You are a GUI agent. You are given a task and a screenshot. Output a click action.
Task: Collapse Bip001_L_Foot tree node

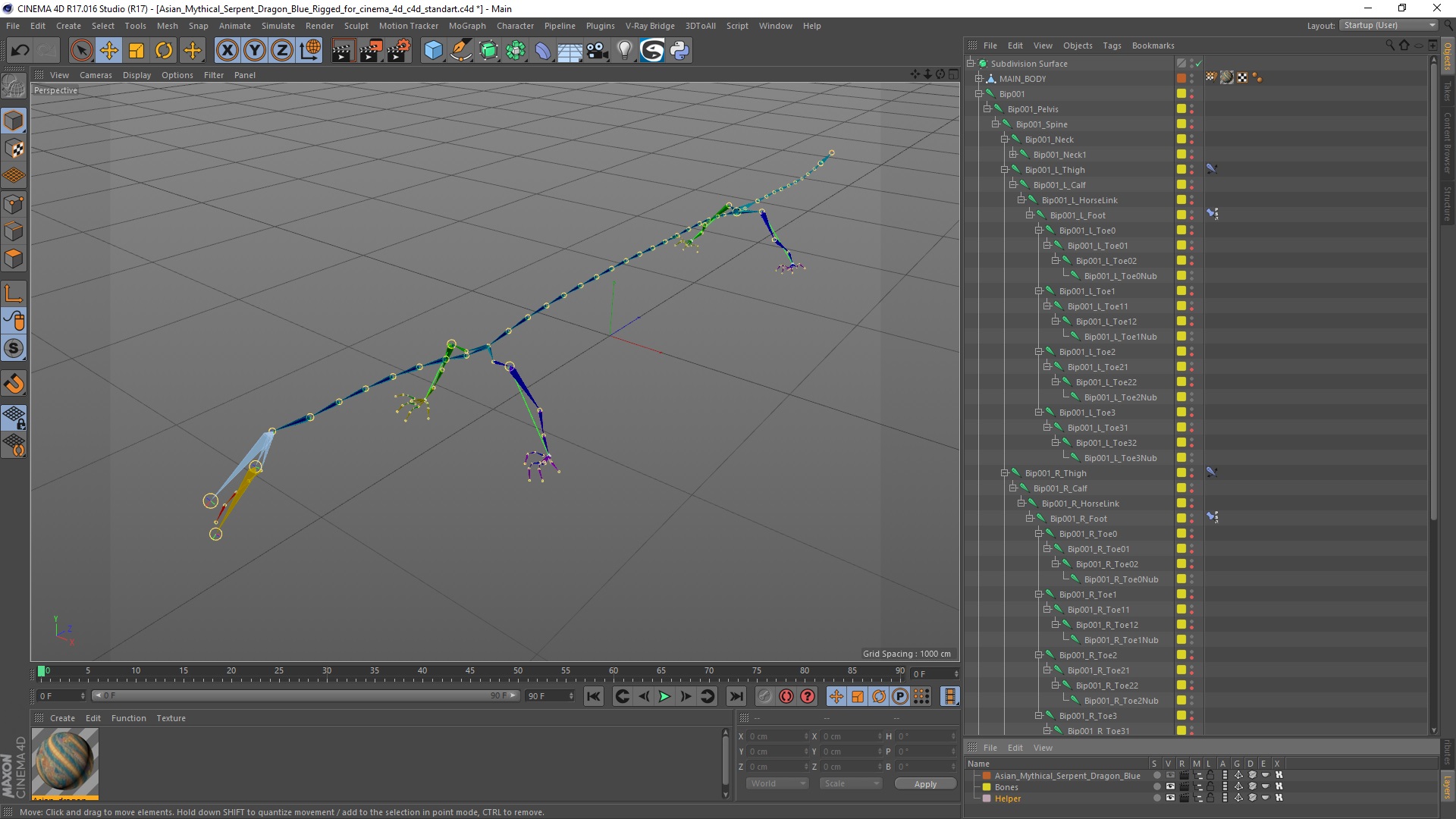(x=1030, y=215)
